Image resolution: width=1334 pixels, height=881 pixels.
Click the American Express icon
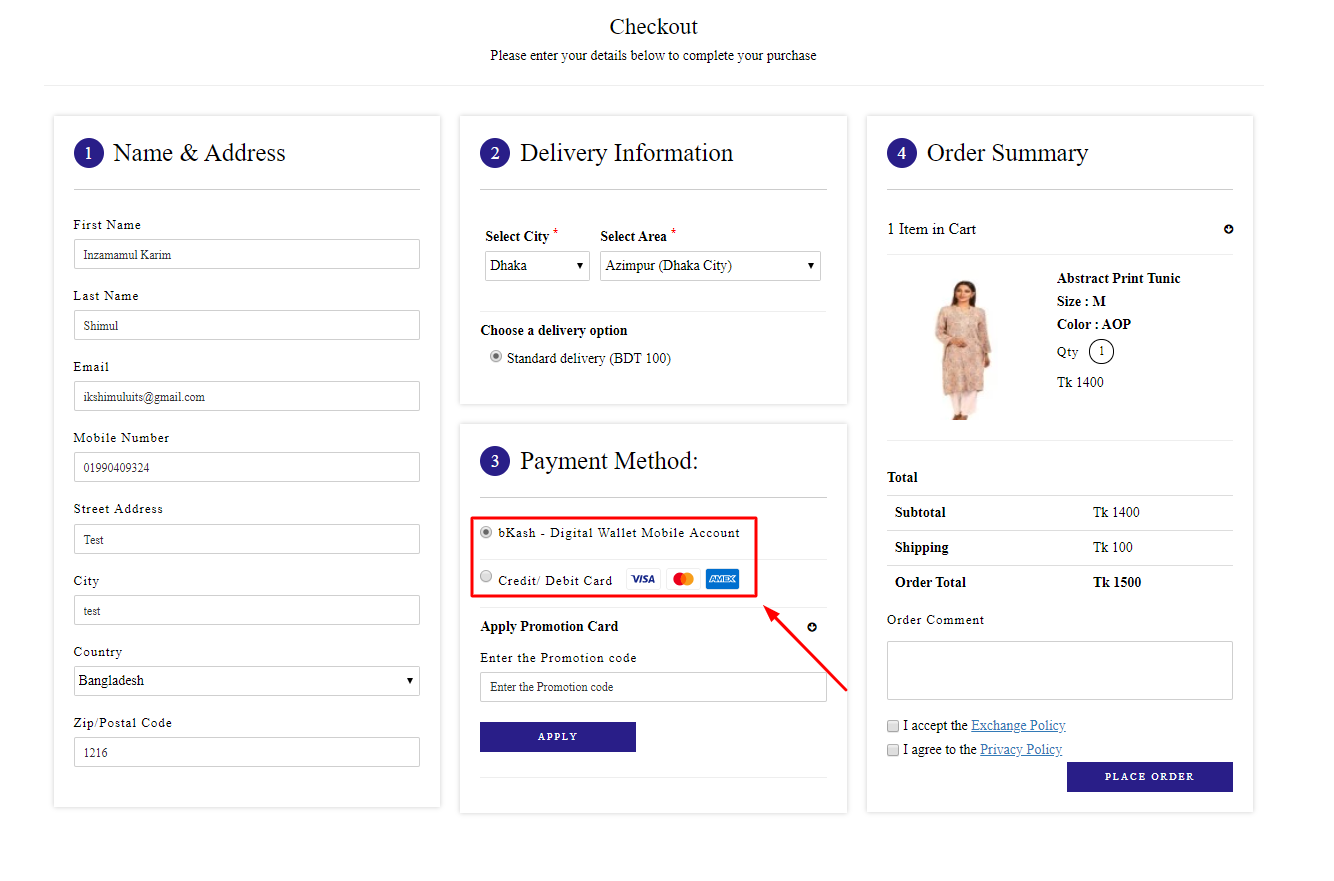click(x=722, y=579)
